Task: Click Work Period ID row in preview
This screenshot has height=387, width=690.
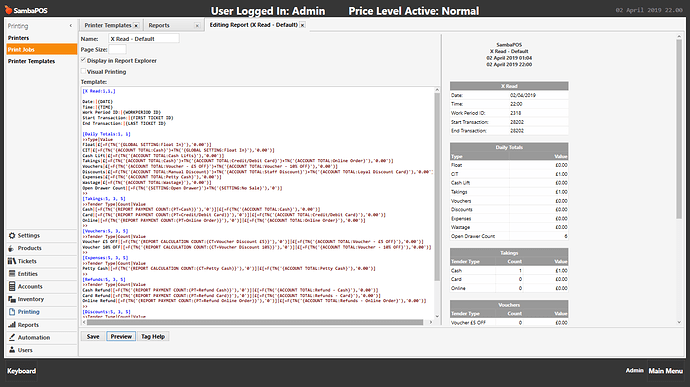Action: [x=509, y=113]
